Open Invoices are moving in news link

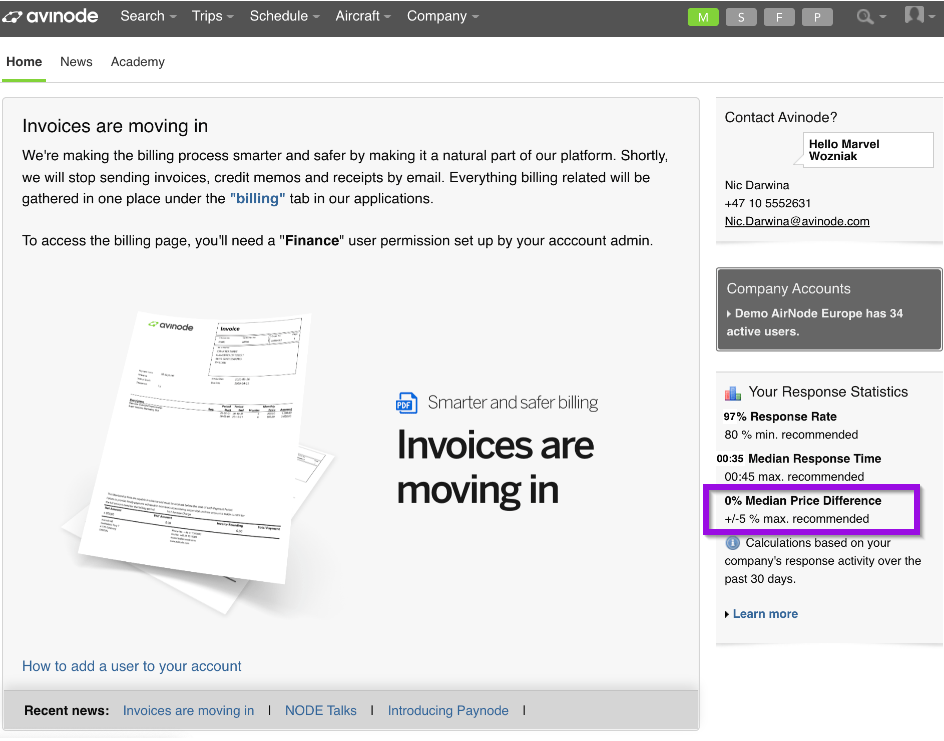click(188, 711)
